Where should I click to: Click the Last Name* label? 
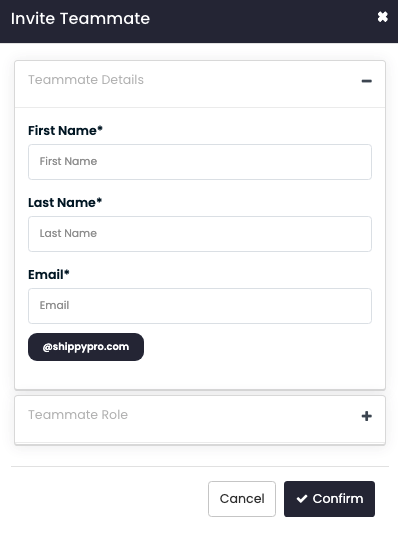65,203
